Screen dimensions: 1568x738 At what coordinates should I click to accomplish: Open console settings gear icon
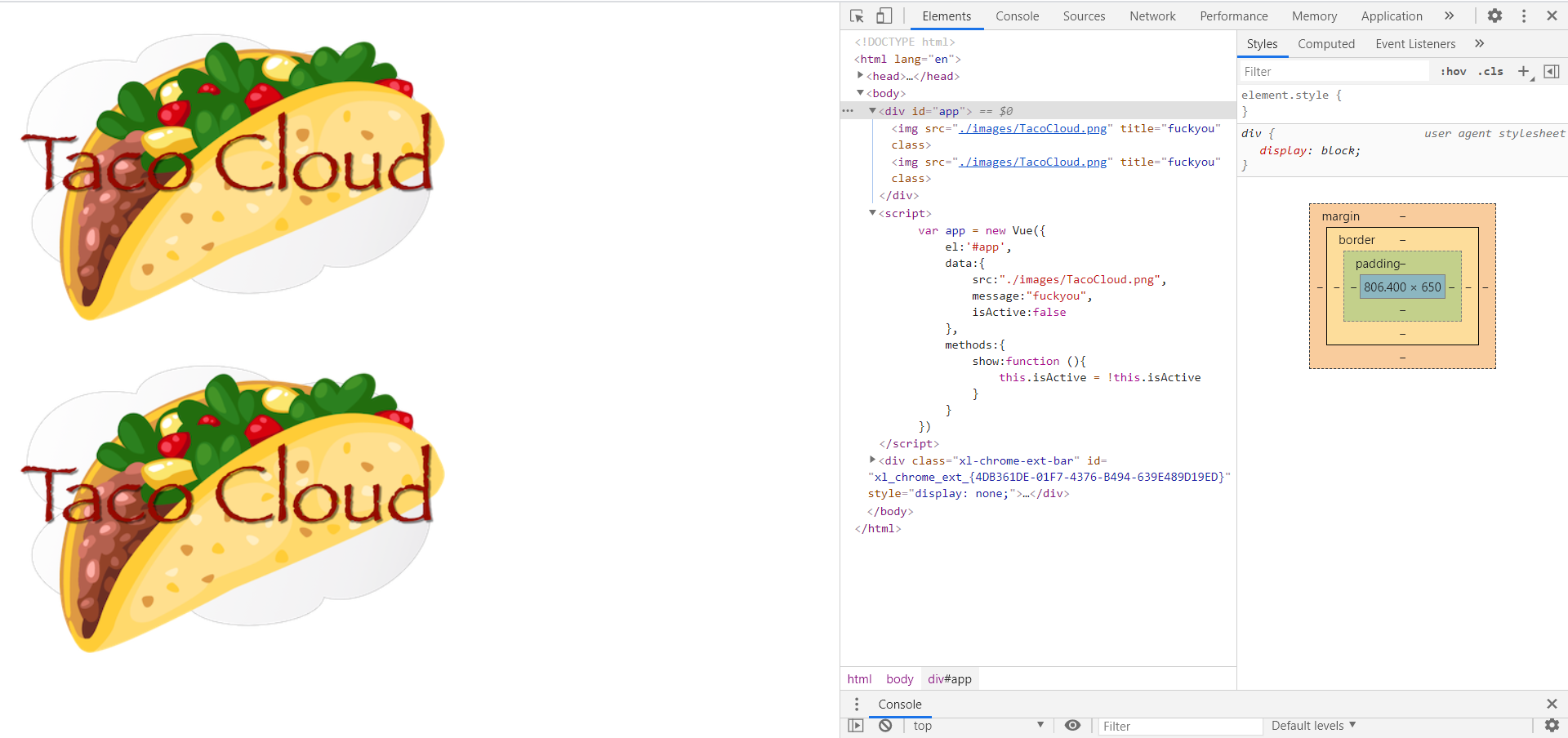click(1552, 726)
